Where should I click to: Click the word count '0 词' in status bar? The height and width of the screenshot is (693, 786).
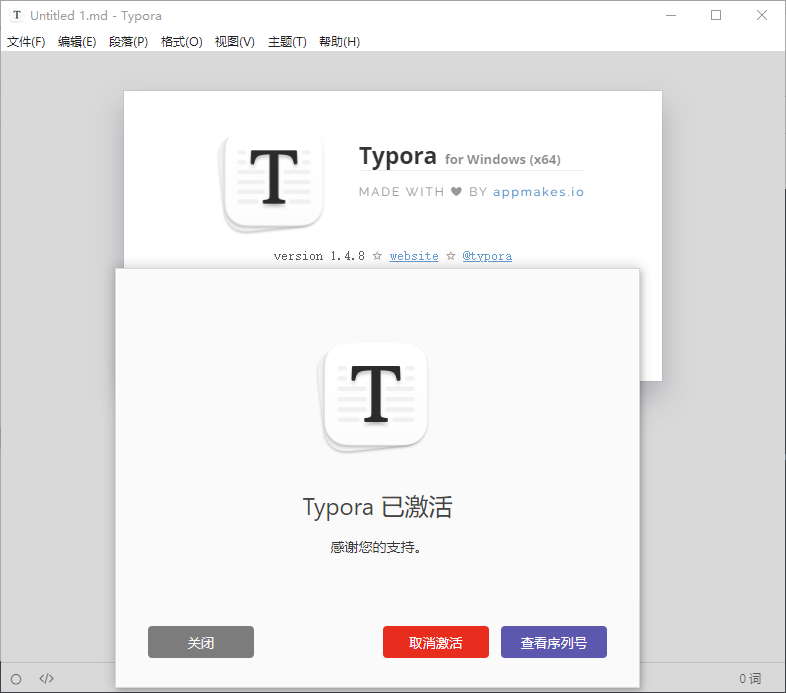(750, 678)
